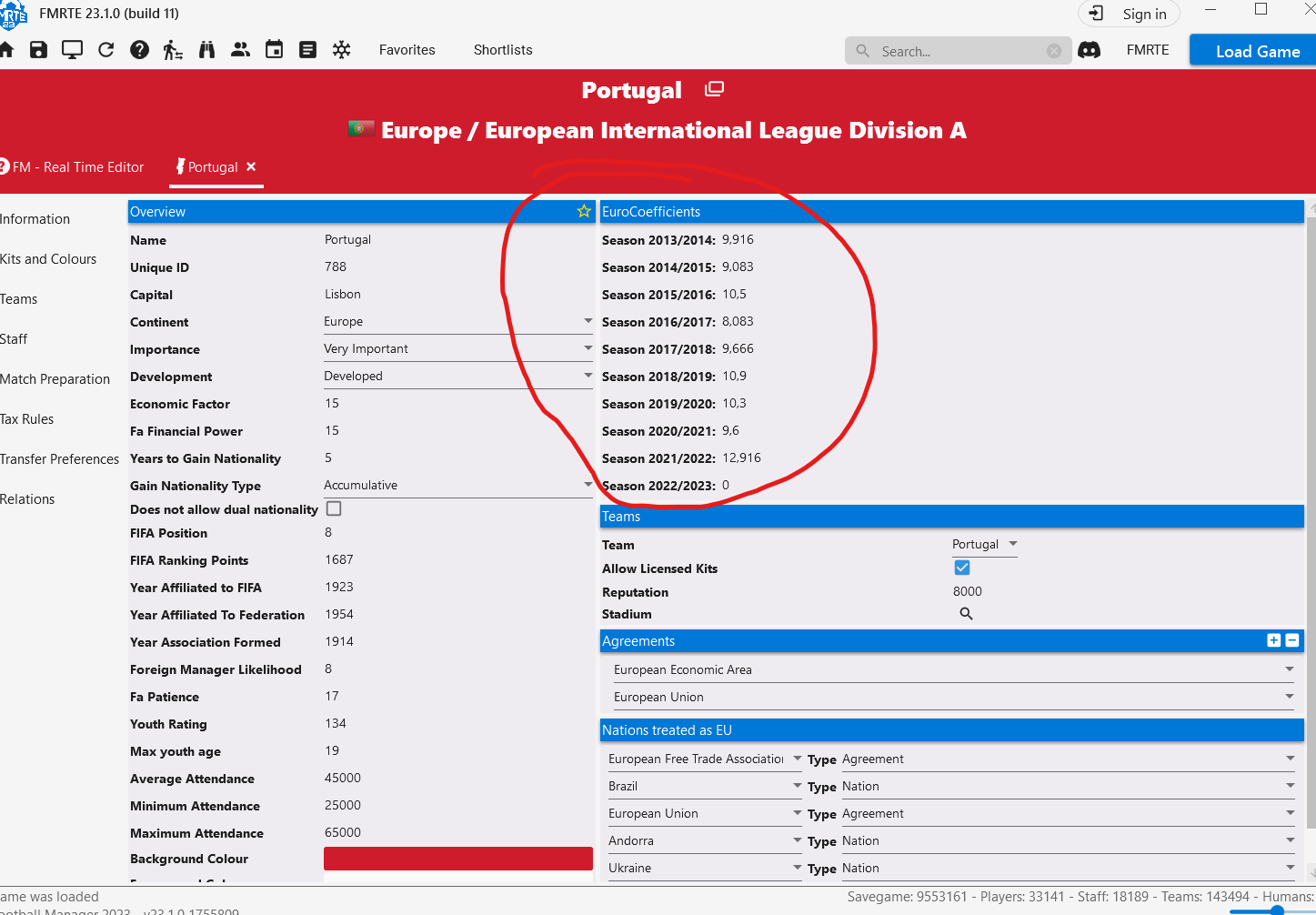Click Season 2021/2022 value 12,916
Screen dimensions: 1316x915
click(x=741, y=457)
